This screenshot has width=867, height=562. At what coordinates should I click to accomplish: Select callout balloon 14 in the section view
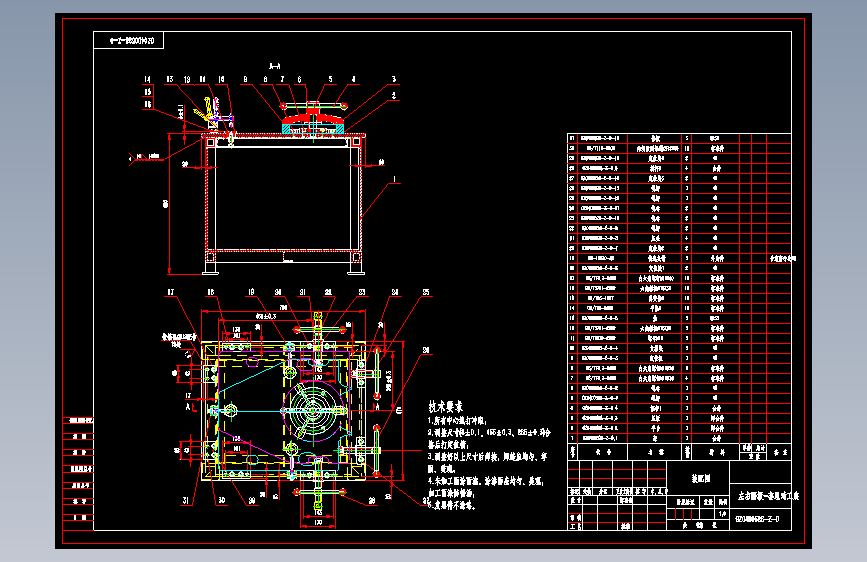coord(147,80)
